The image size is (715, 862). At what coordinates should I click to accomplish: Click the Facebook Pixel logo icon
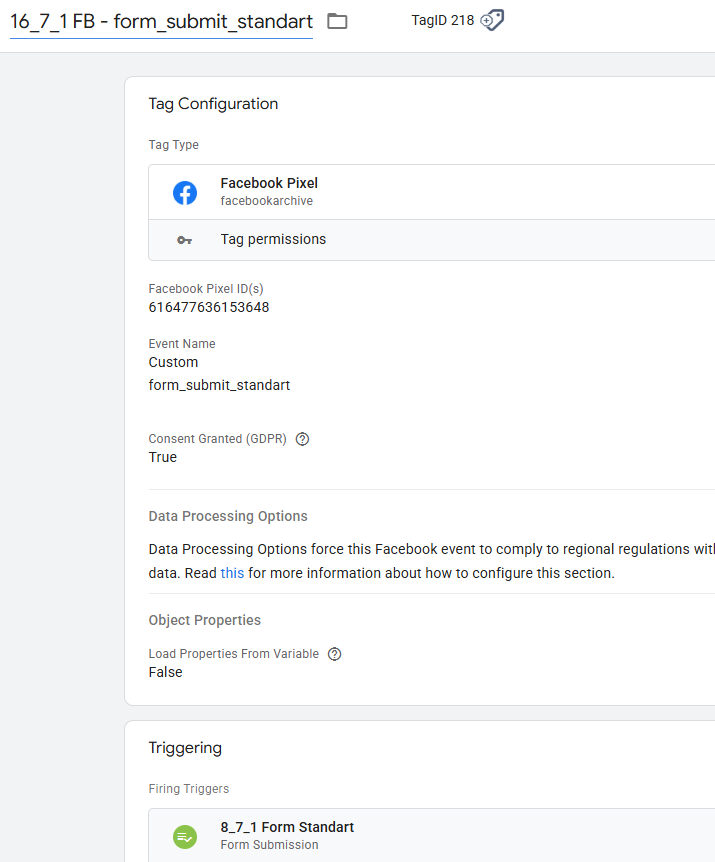185,192
